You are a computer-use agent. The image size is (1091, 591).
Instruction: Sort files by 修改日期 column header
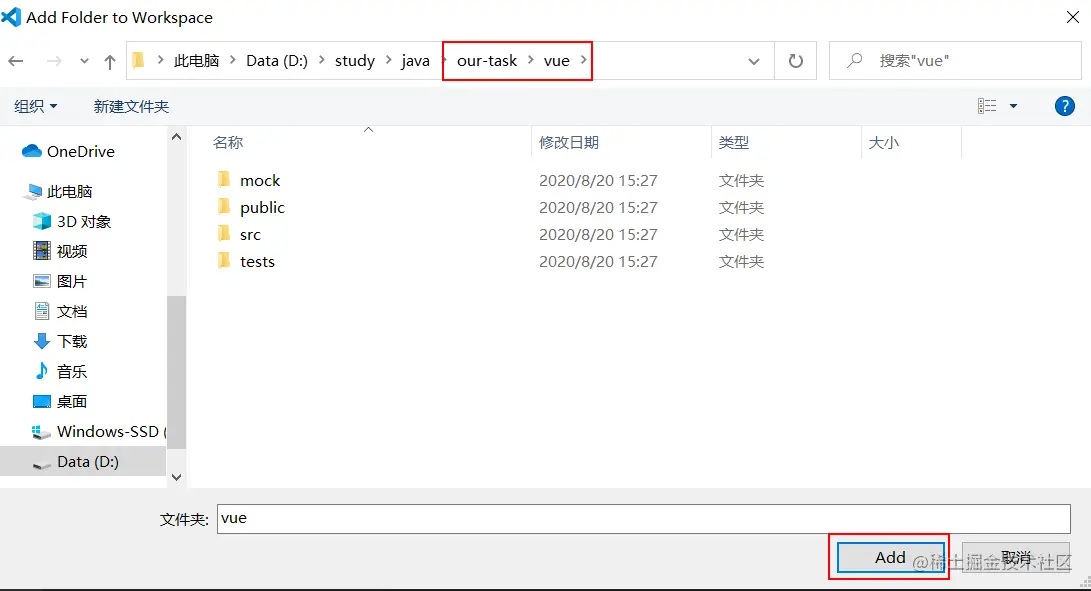(x=569, y=142)
